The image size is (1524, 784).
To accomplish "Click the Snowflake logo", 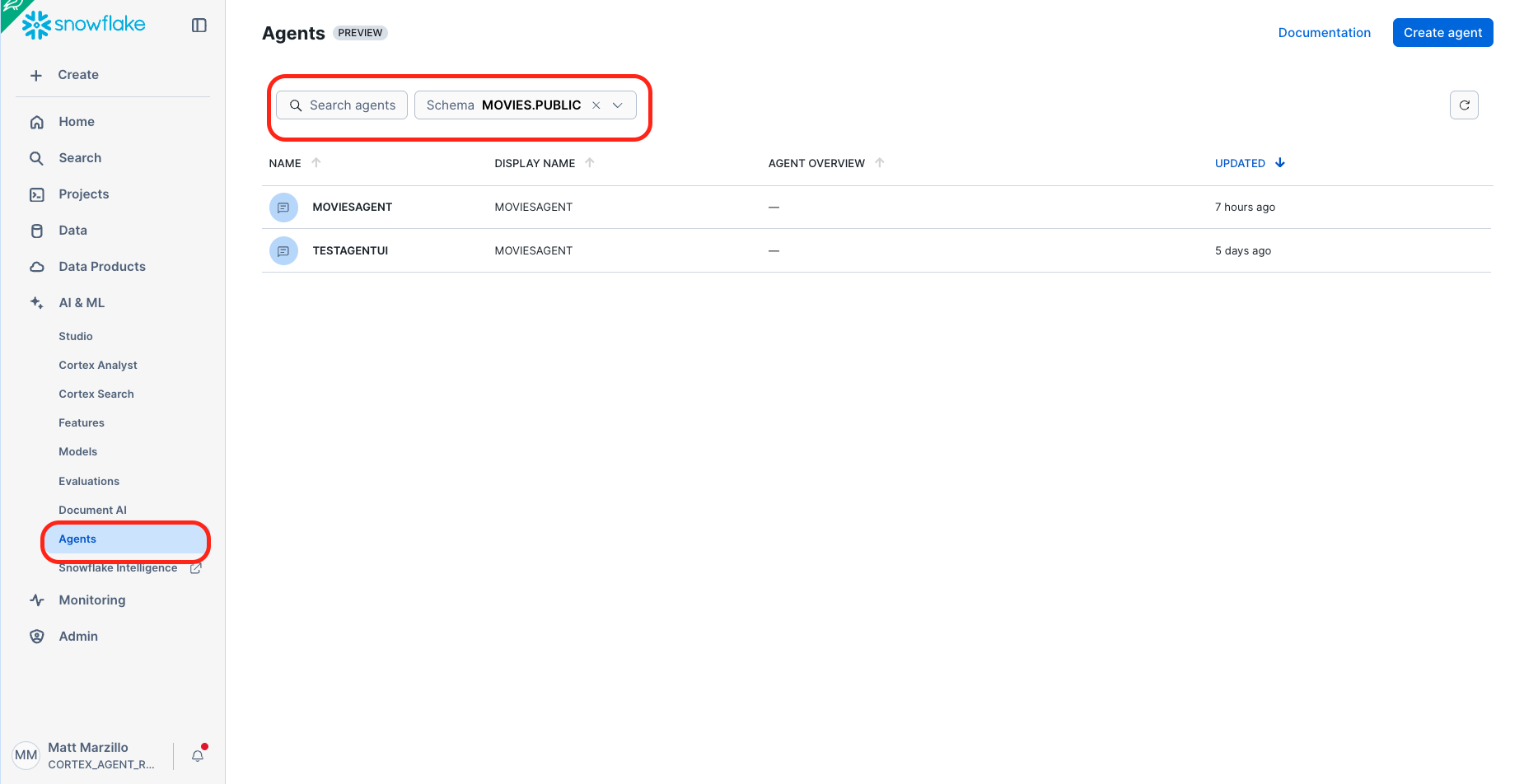I will (83, 25).
